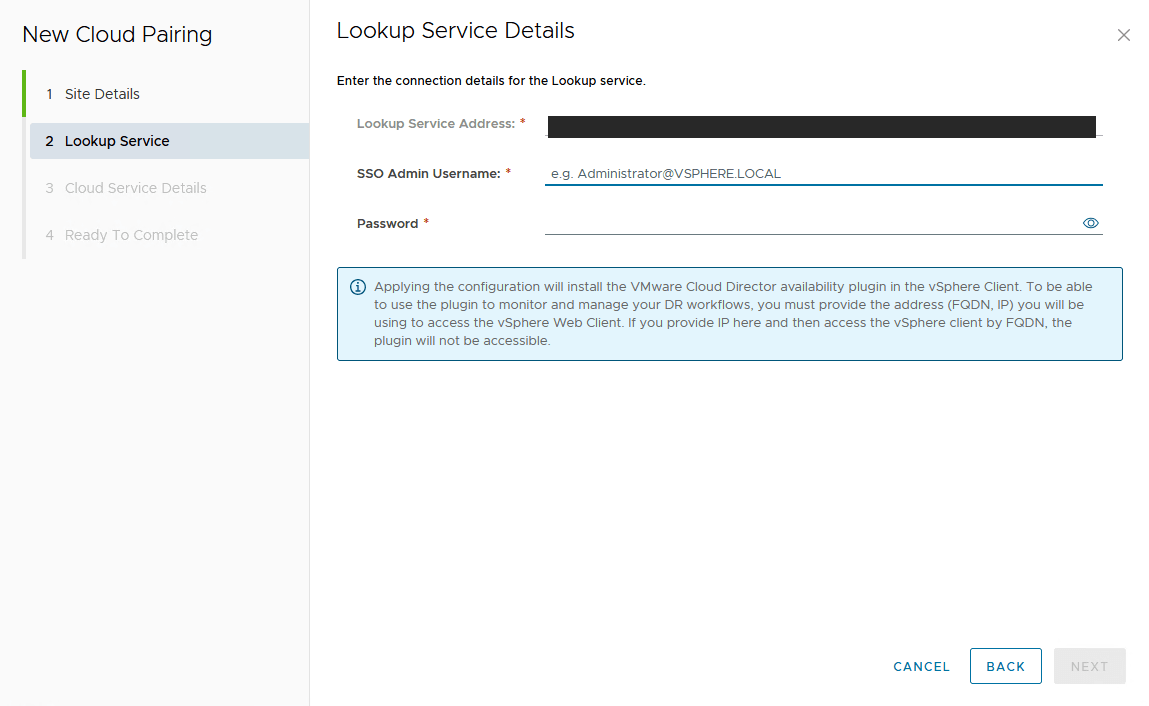Click the Lookup Service Details heading
This screenshot has width=1149, height=706.
(455, 31)
